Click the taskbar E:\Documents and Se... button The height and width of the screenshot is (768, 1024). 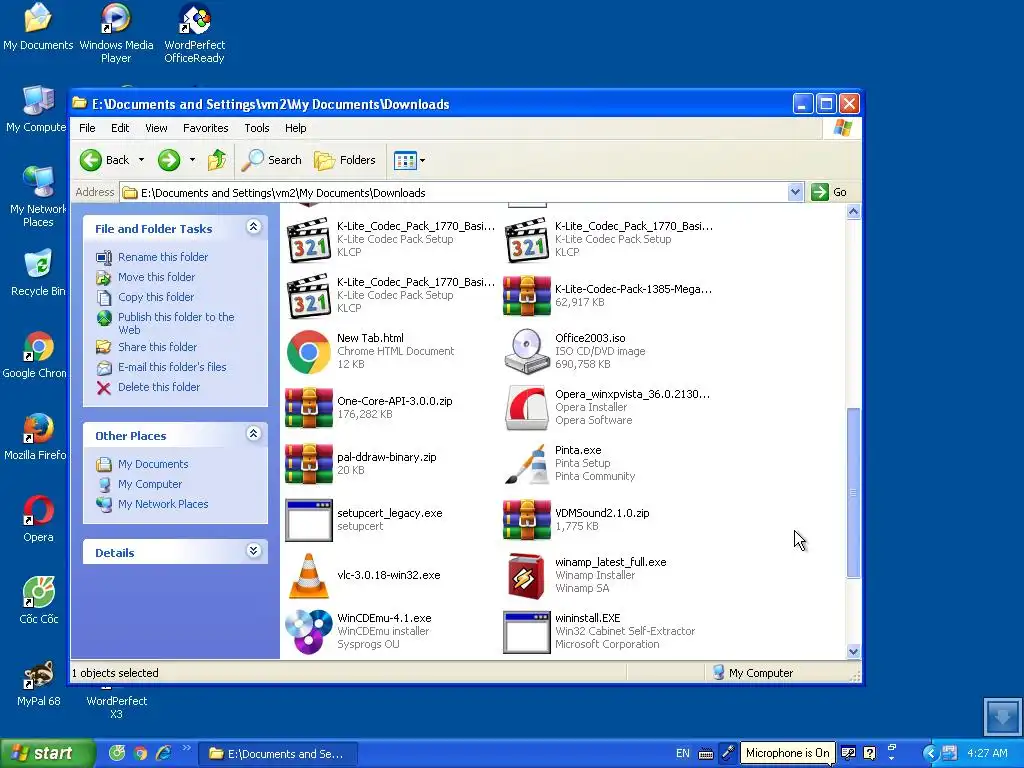click(278, 754)
